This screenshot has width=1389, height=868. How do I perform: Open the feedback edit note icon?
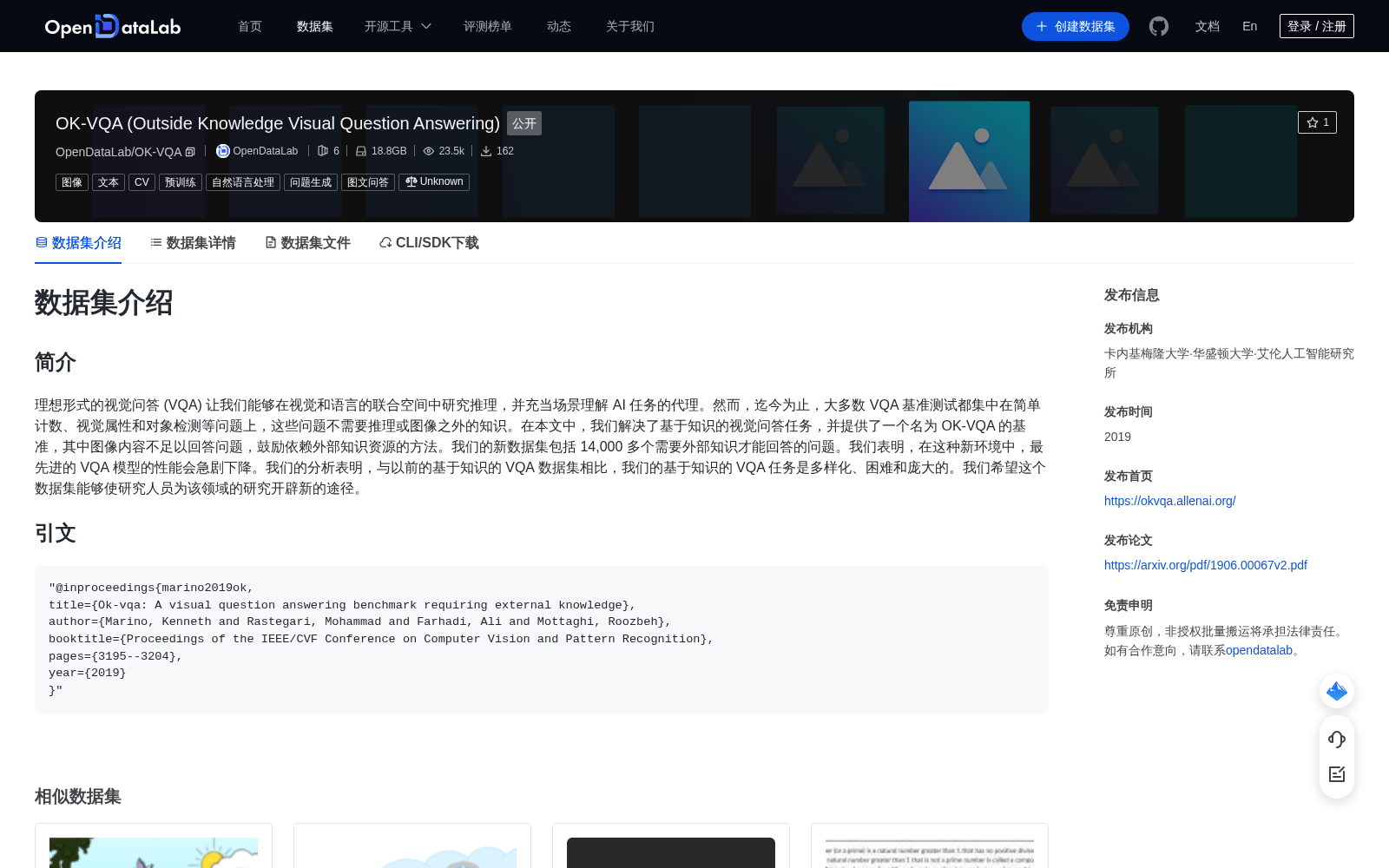point(1337,774)
